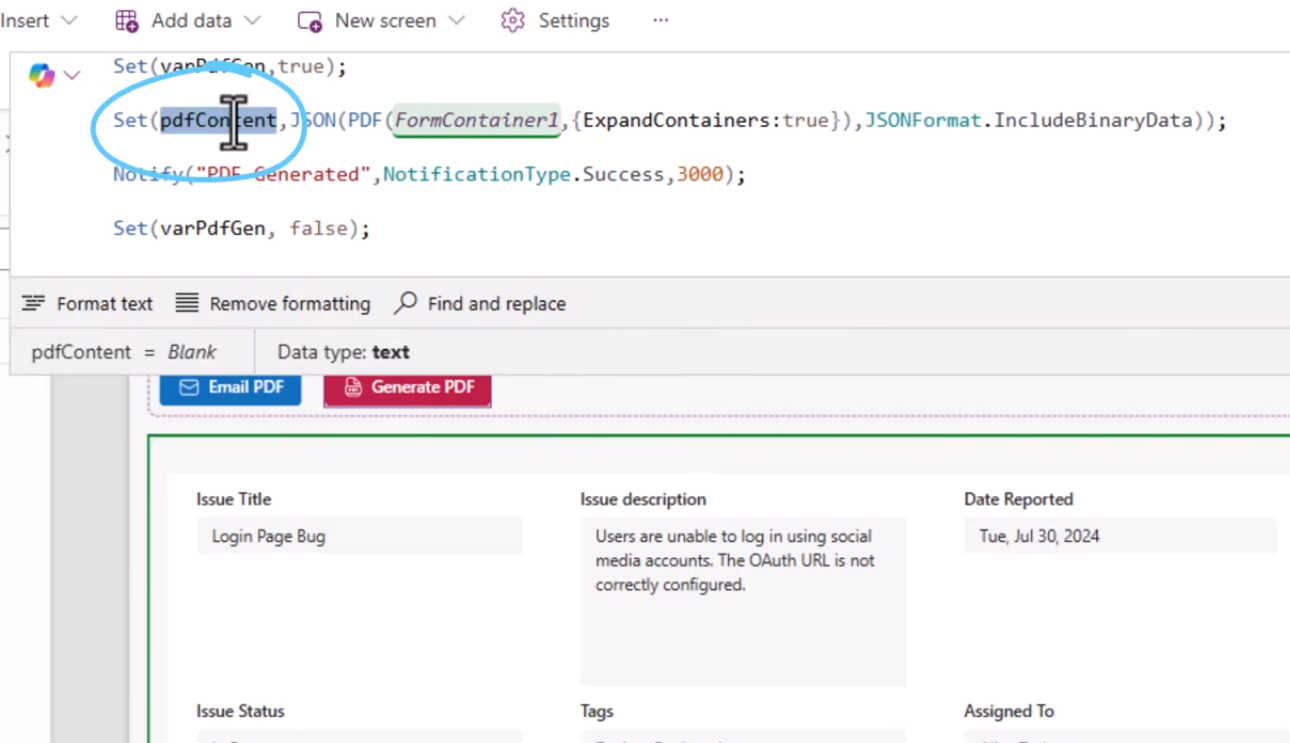Open the overflow menu with three dots

tap(660, 20)
